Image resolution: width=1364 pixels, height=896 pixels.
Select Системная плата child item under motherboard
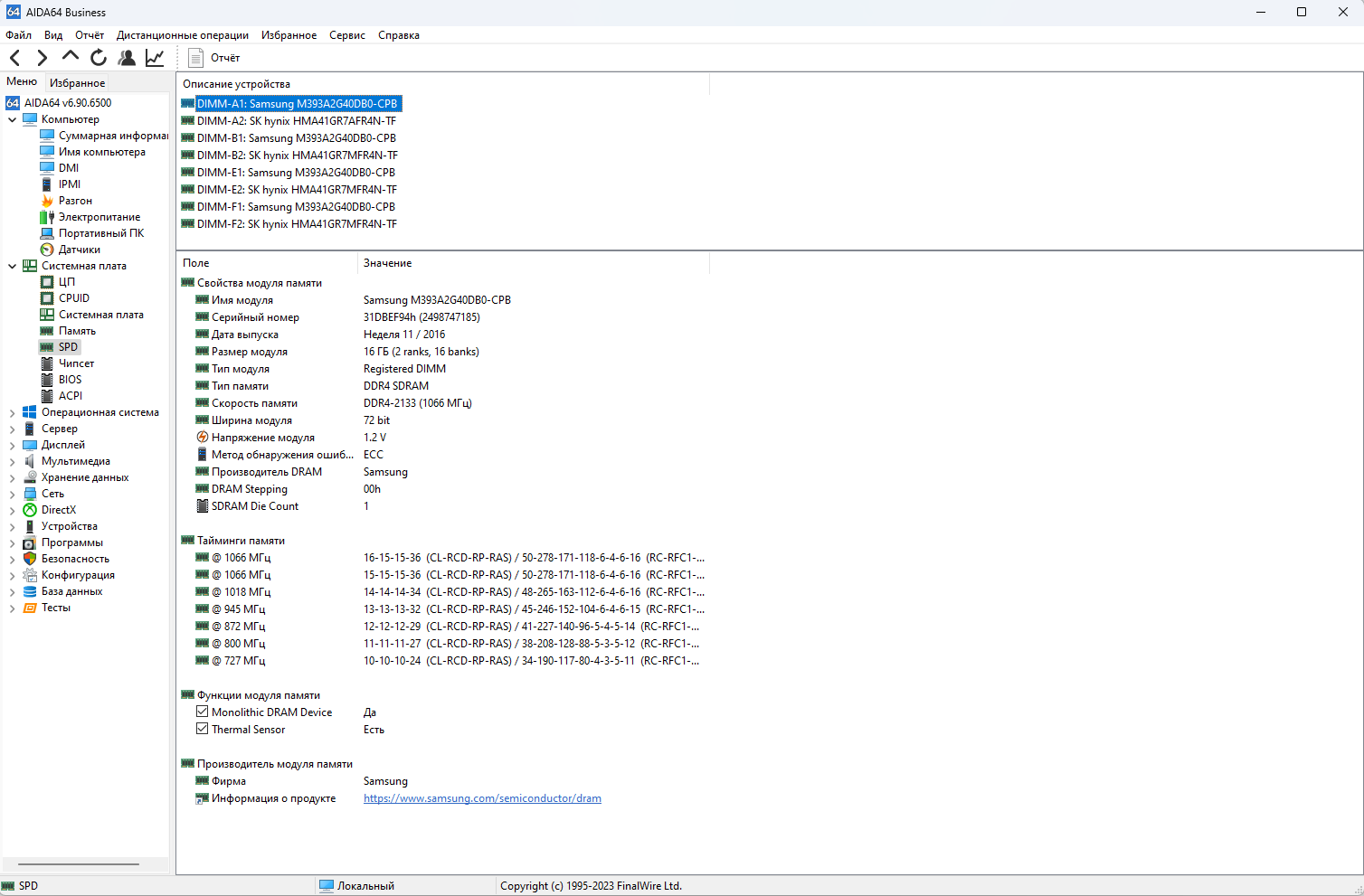[x=92, y=315]
